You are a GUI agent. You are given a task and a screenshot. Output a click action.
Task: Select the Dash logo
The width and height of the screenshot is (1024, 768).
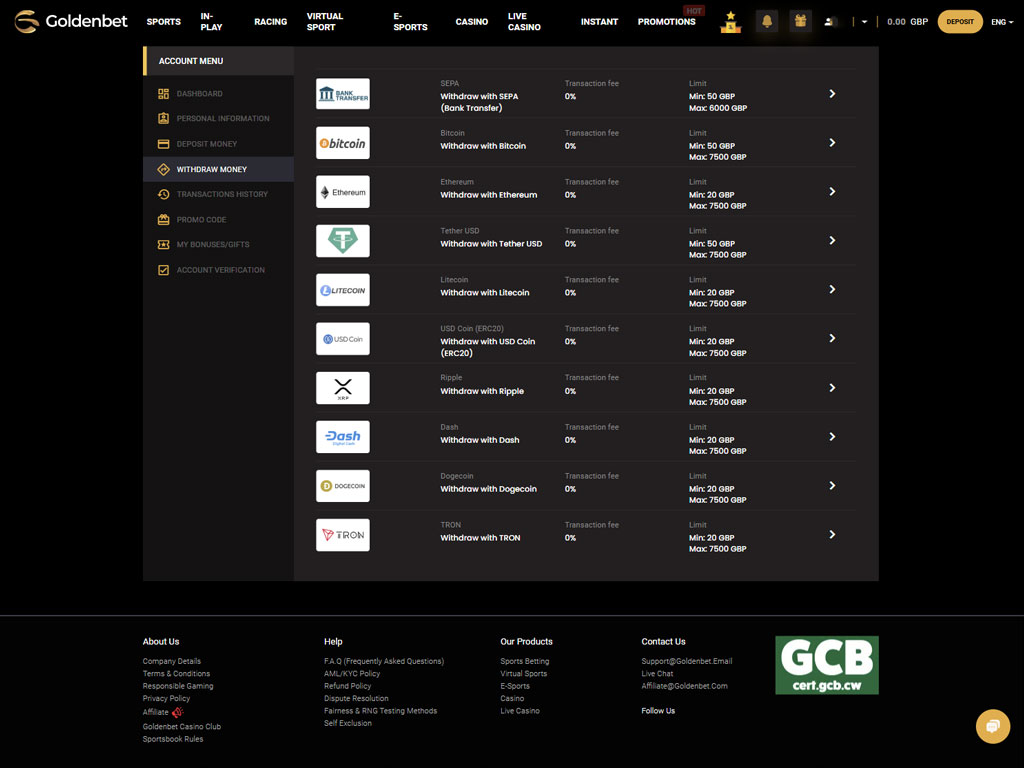click(x=343, y=437)
